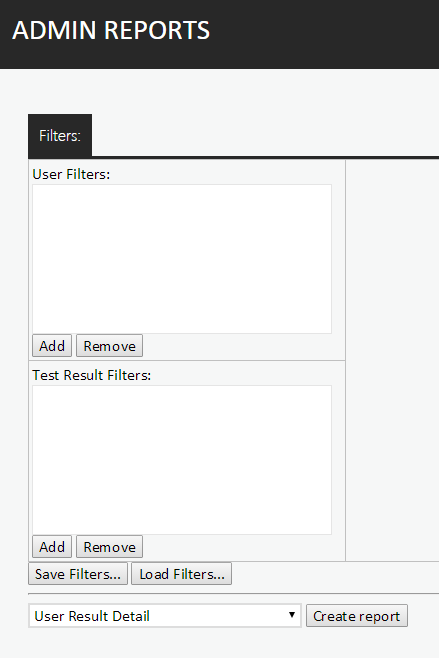439x658 pixels.
Task: Select the Filters tab
Action: point(60,135)
